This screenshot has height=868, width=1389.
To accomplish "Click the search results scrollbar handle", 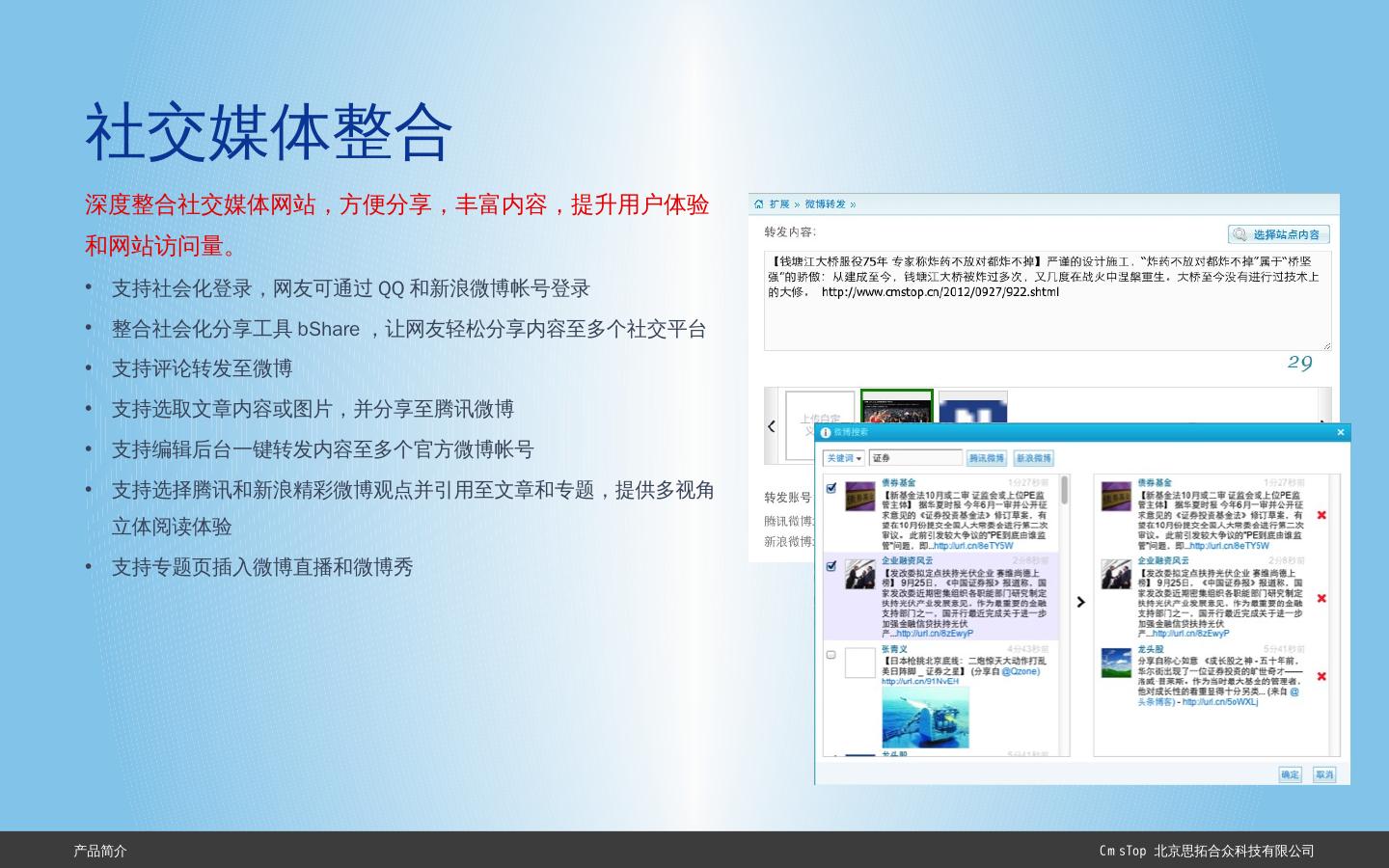I will (x=1065, y=490).
